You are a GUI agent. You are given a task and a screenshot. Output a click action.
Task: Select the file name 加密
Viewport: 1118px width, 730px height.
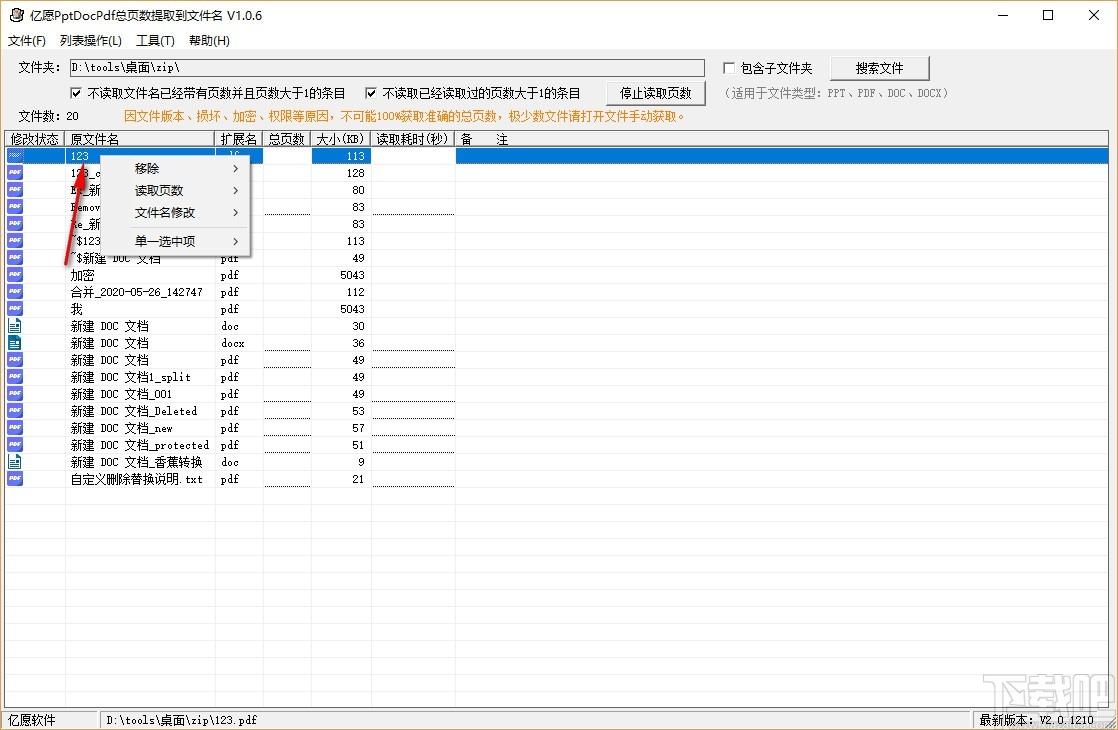(83, 275)
